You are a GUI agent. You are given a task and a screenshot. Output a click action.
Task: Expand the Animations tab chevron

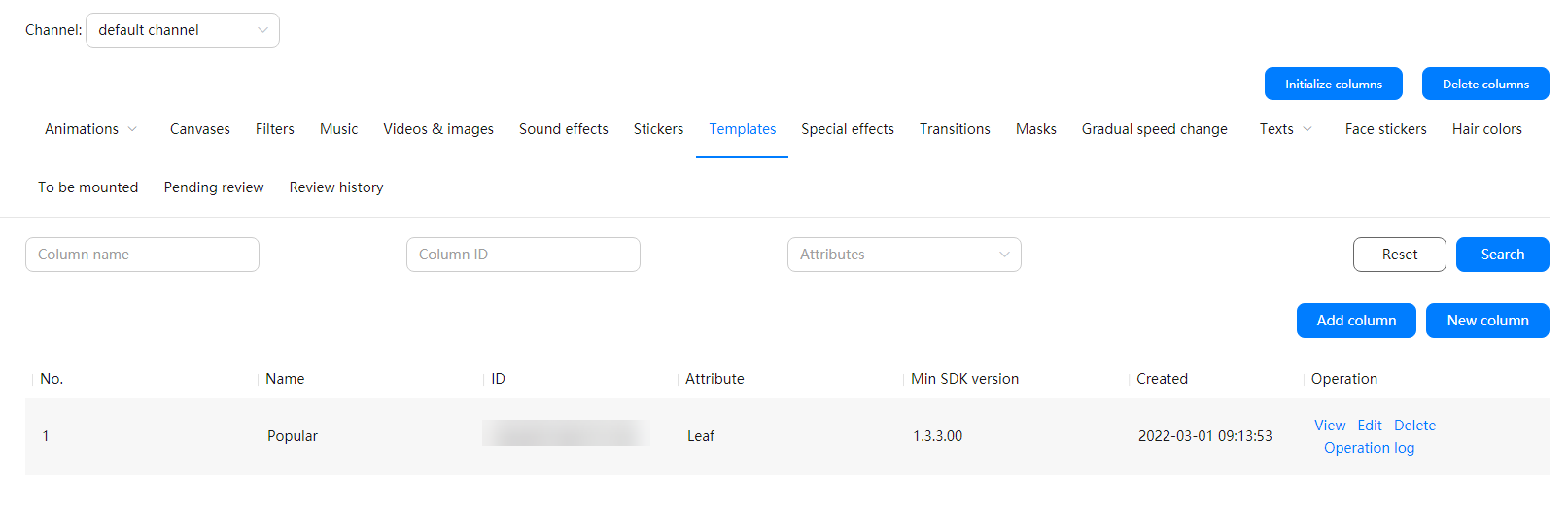pyautogui.click(x=132, y=129)
